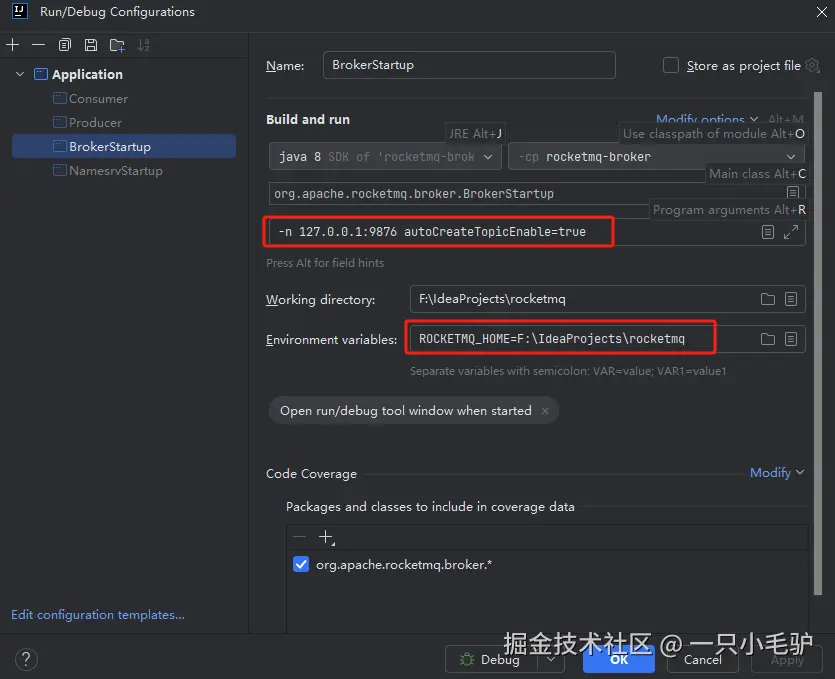The height and width of the screenshot is (679, 835).
Task: Remove the selected configuration with minus icon
Action: (x=38, y=45)
